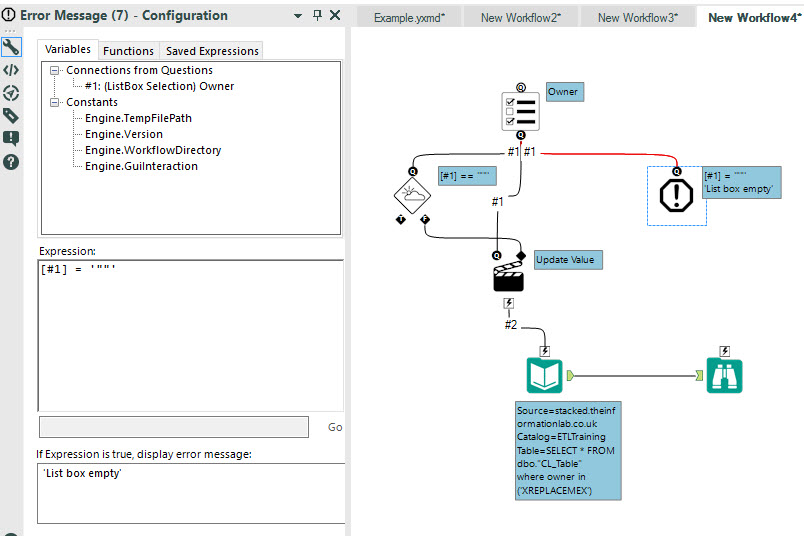
Task: Select the Browse binoculars tool
Action: click(725, 376)
